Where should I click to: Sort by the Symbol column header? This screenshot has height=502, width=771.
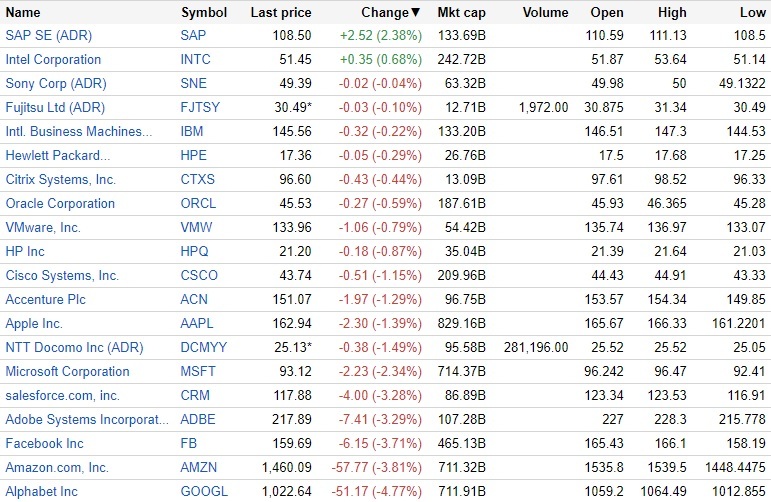204,13
